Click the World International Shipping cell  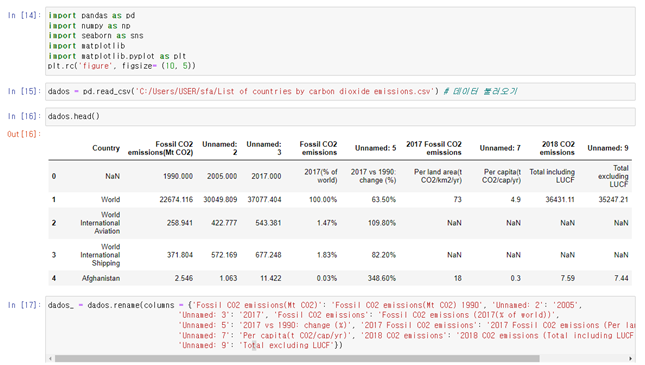coord(100,255)
